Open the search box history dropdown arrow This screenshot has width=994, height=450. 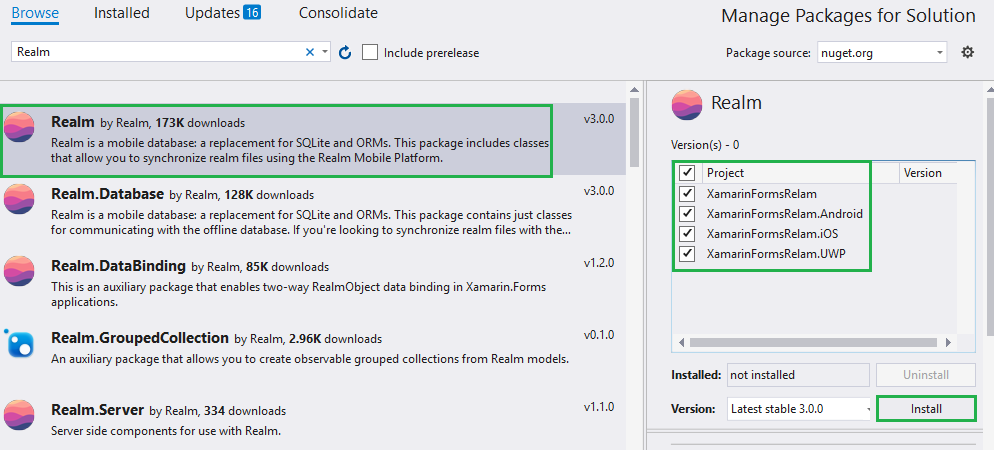coord(324,52)
